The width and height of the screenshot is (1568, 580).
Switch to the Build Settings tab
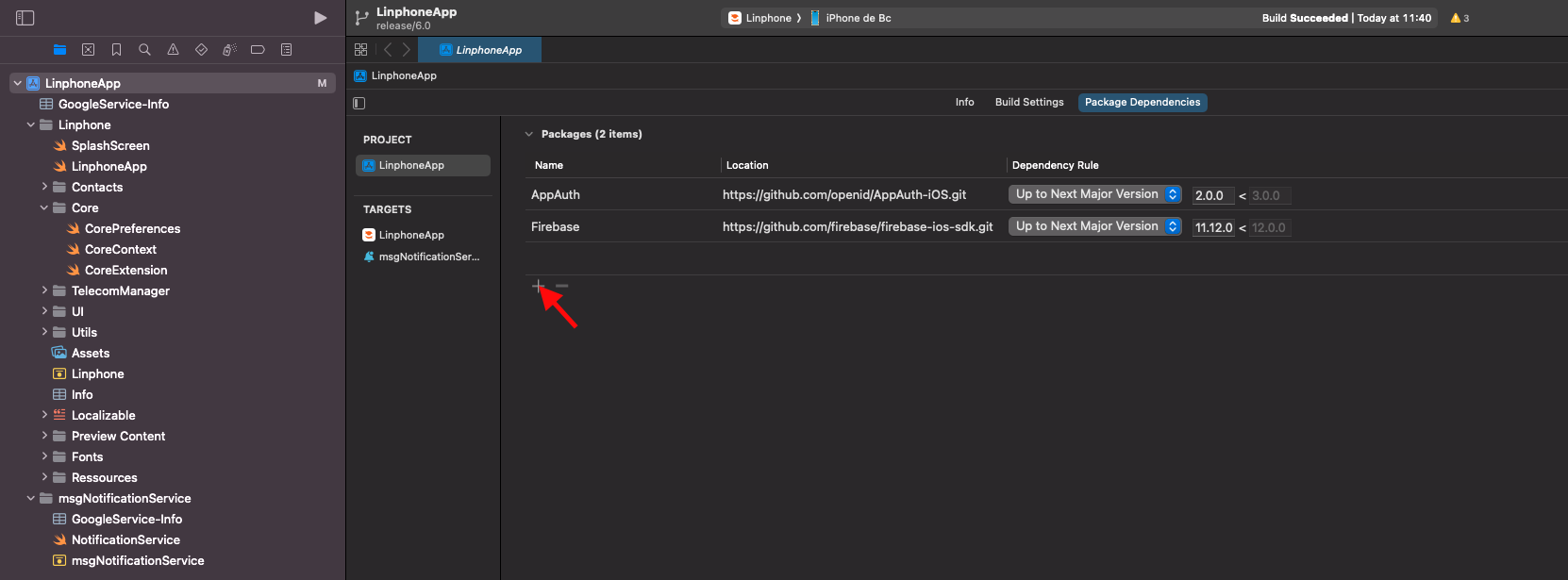click(1028, 102)
